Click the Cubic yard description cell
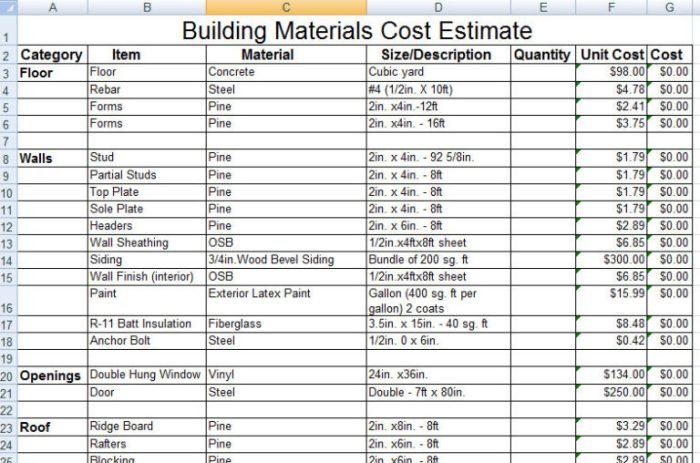 click(438, 72)
